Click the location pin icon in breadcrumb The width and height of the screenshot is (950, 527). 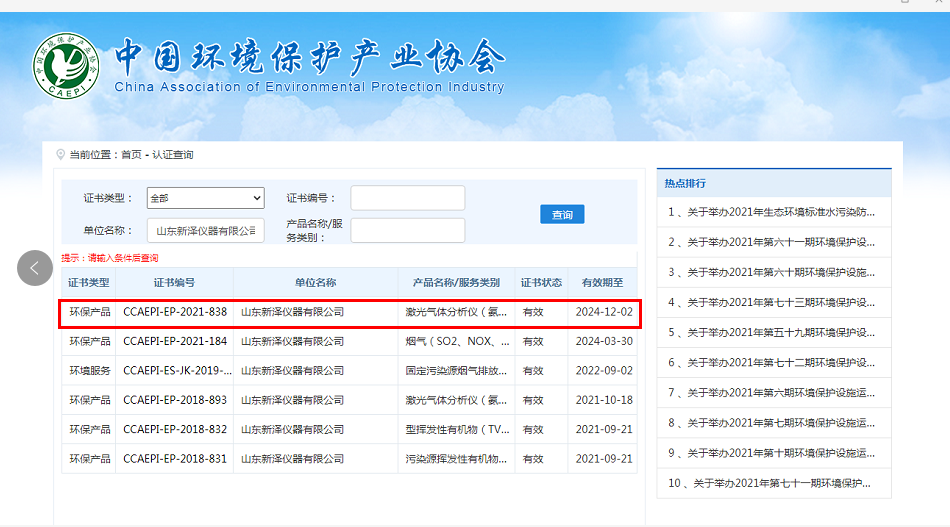click(x=61, y=155)
